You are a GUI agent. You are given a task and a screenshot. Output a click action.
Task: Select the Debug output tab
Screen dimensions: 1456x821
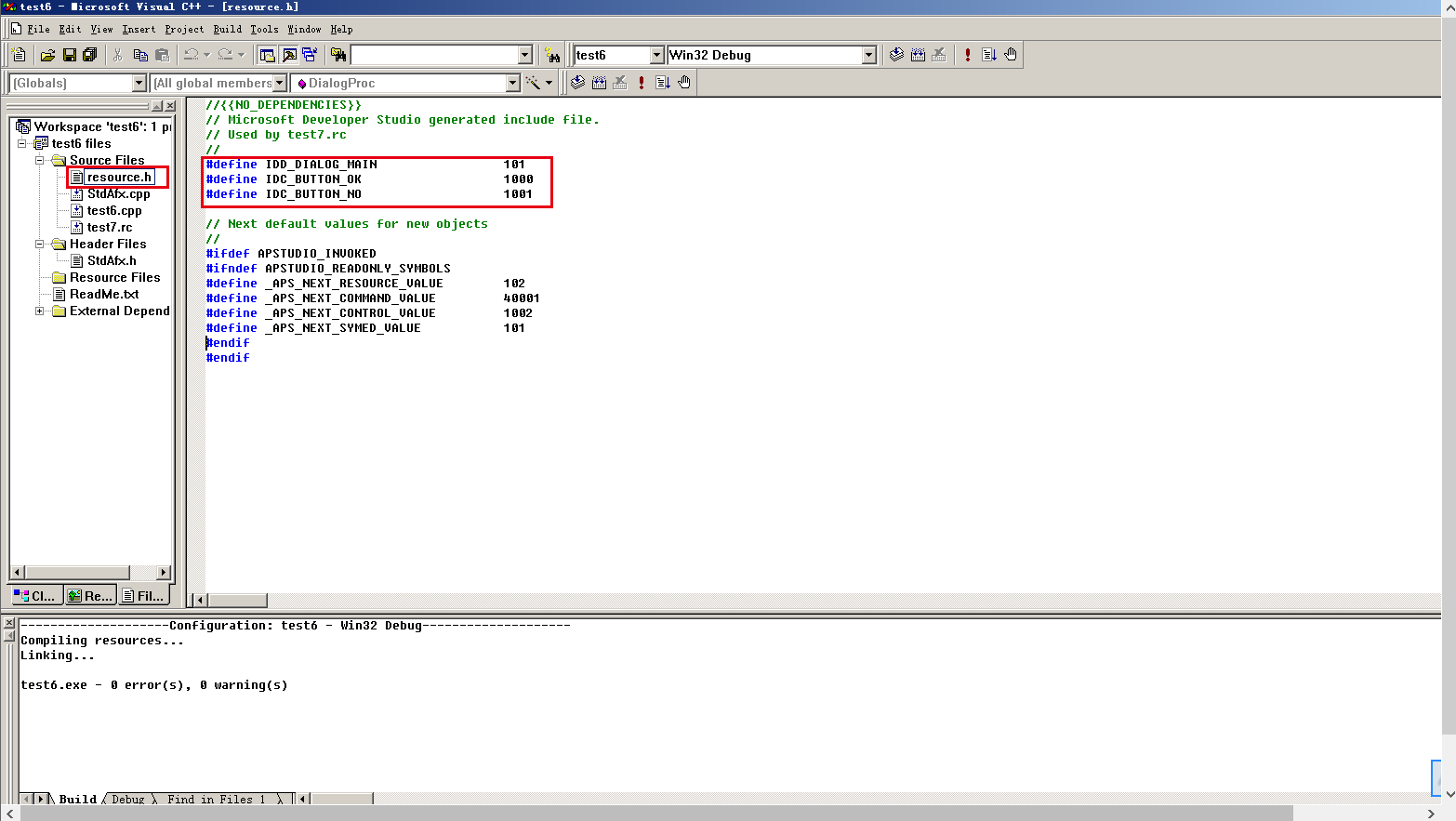[128, 799]
